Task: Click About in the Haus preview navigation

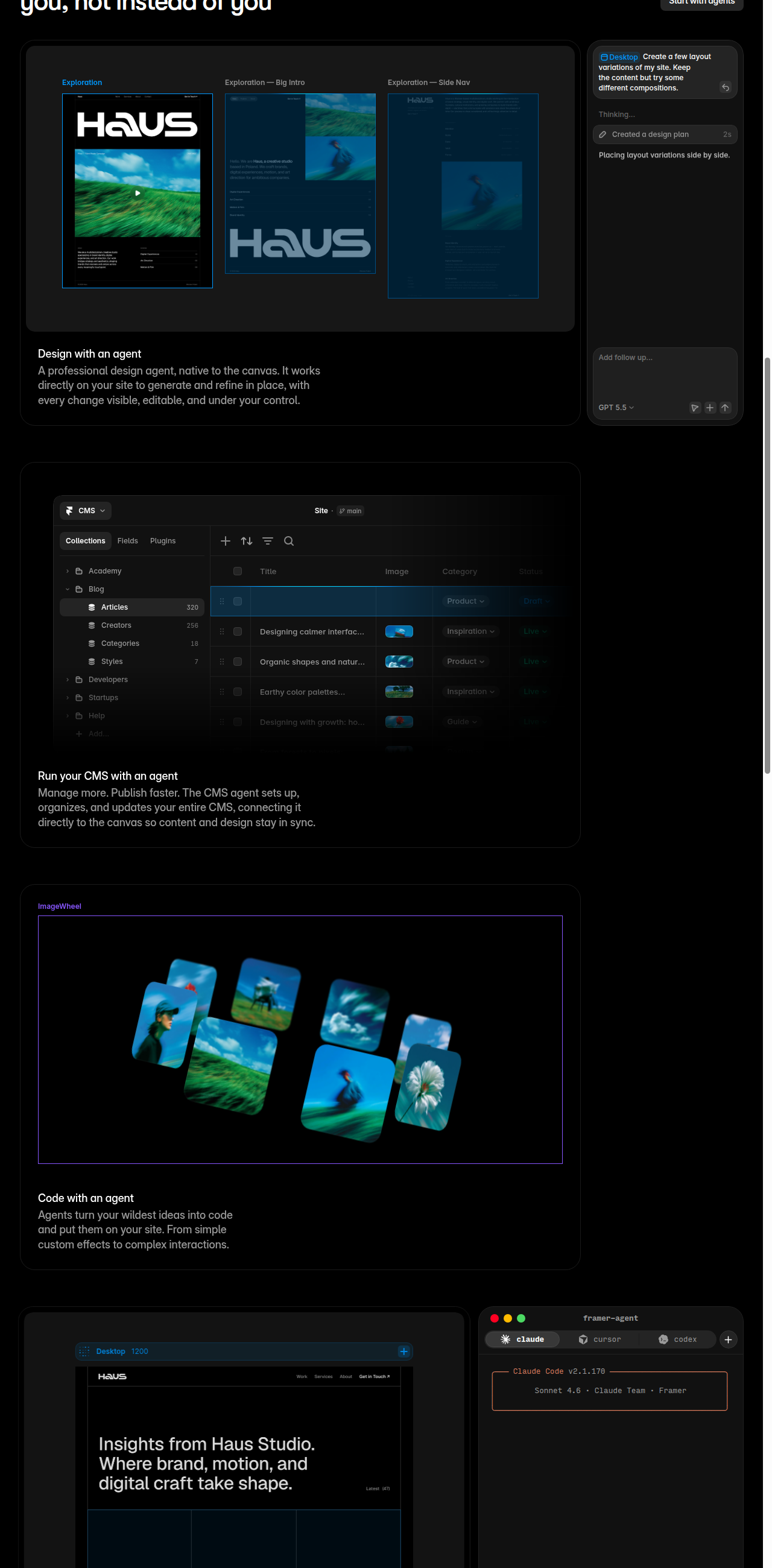Action: (346, 1377)
